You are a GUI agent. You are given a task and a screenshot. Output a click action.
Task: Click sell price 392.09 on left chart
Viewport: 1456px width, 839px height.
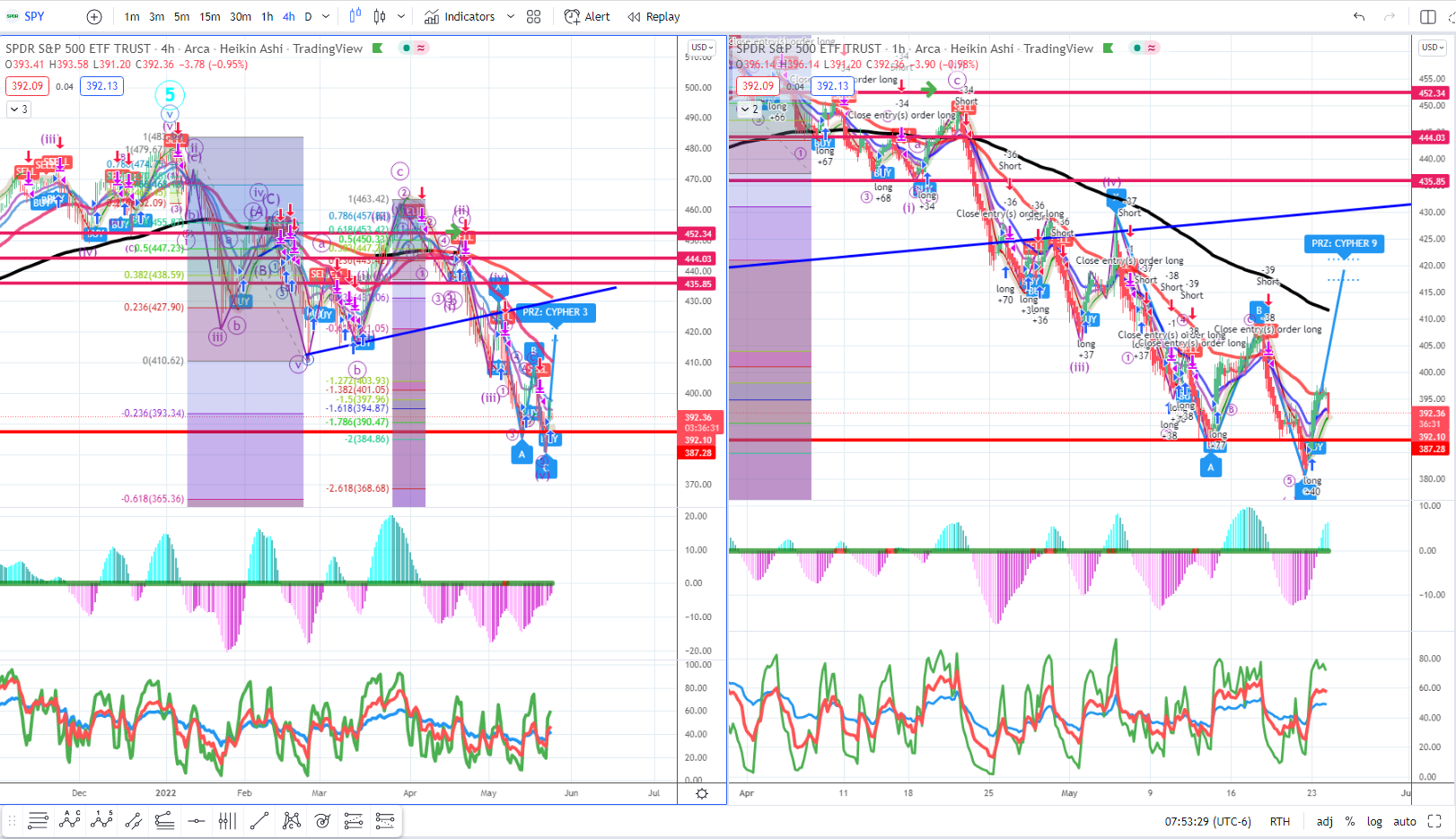27,86
